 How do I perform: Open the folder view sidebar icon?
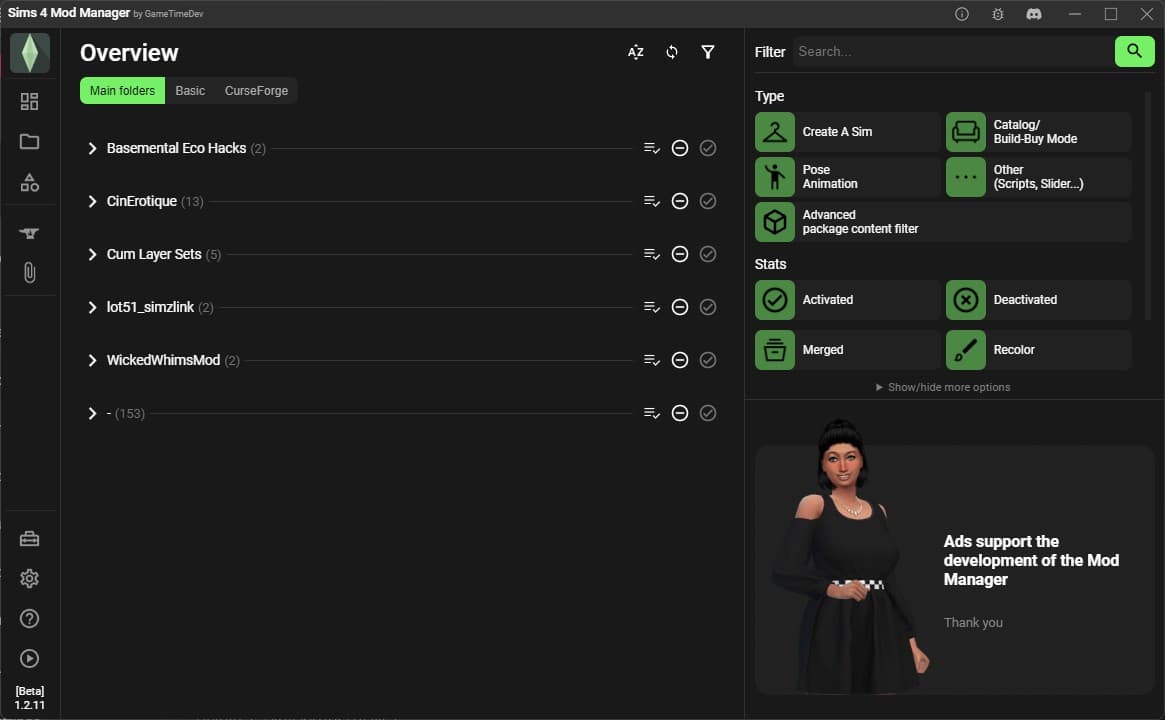pyautogui.click(x=29, y=141)
